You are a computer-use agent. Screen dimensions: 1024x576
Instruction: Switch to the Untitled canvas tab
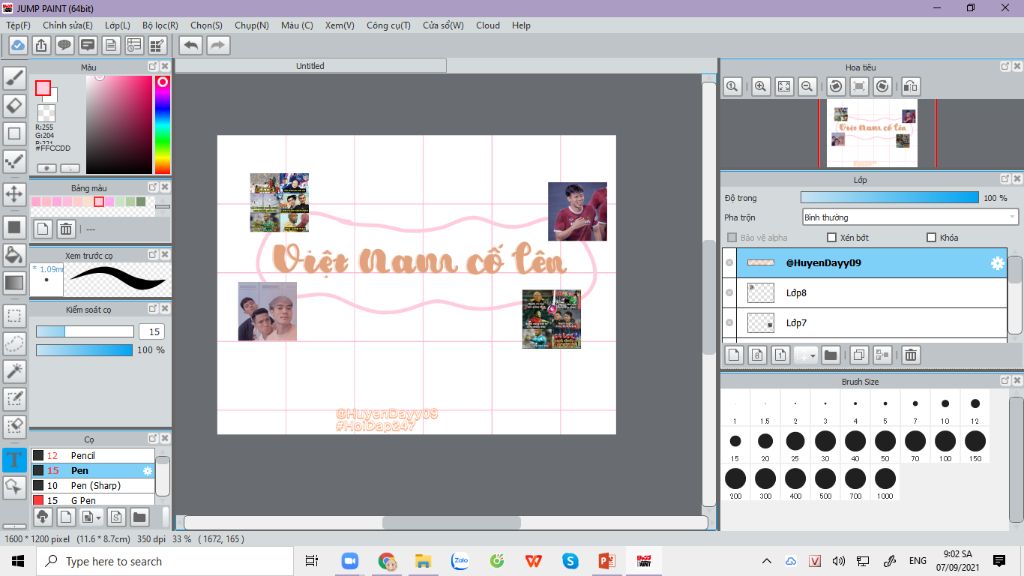click(311, 66)
